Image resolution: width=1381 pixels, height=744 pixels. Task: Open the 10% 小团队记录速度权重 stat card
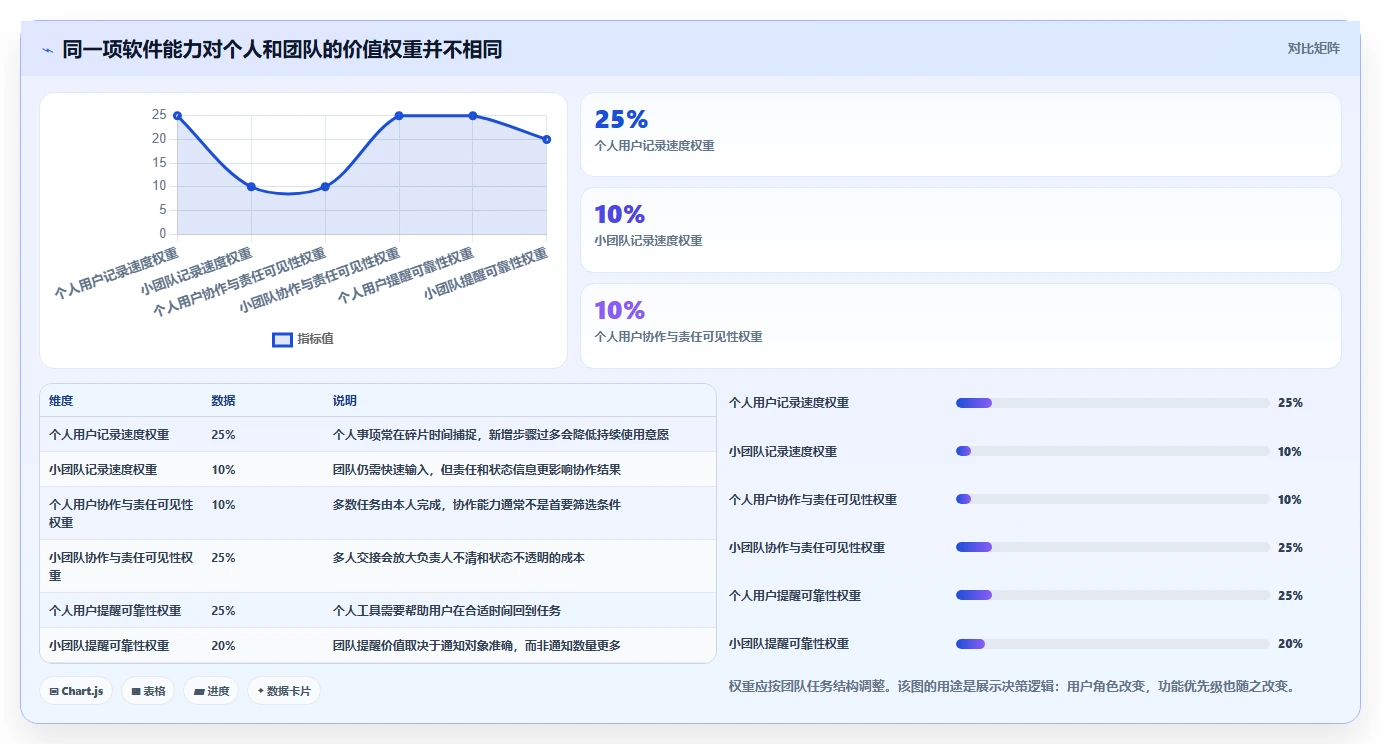pos(960,230)
